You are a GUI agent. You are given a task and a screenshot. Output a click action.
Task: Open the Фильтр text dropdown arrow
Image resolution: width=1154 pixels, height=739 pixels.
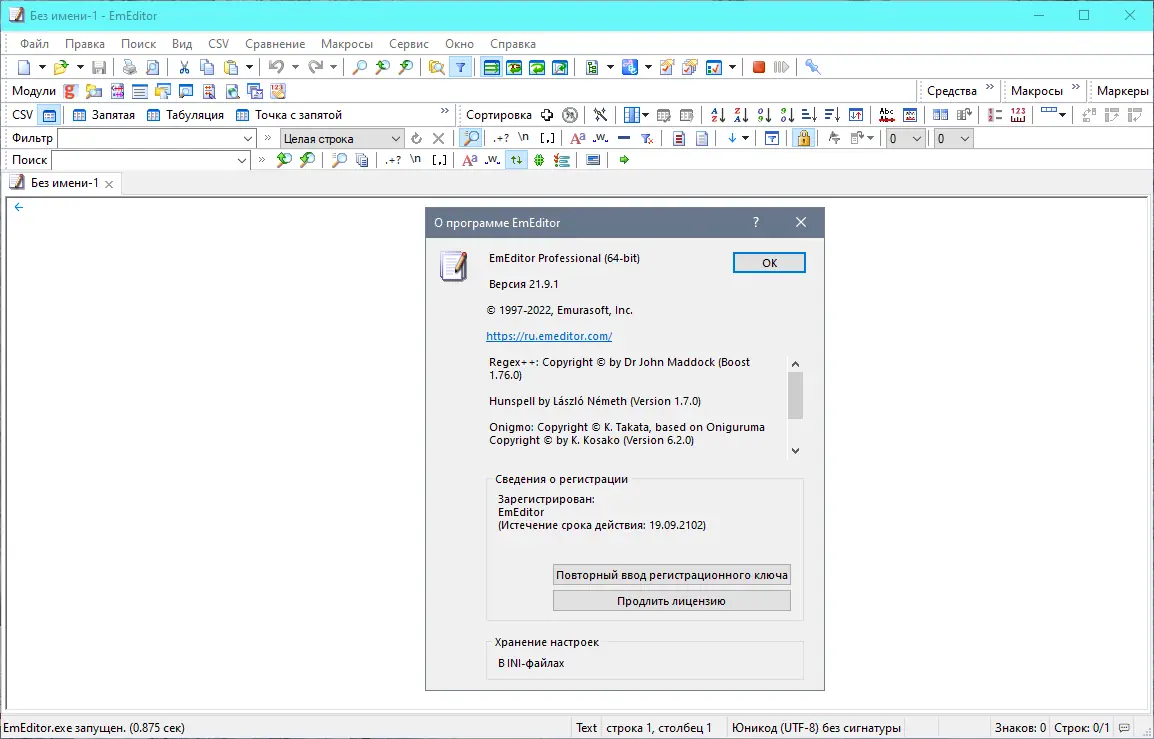pyautogui.click(x=247, y=138)
